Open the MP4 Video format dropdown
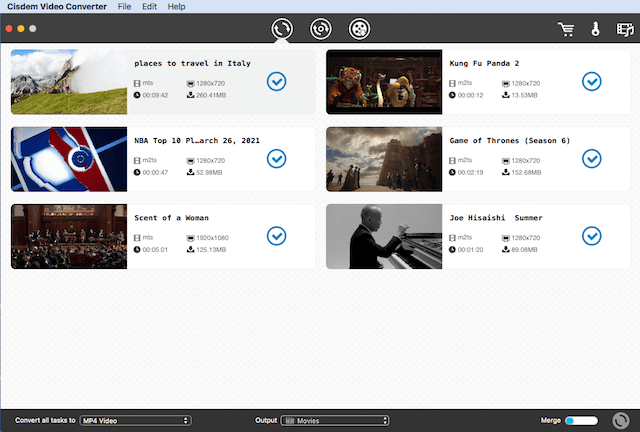This screenshot has width=640, height=432. pos(136,421)
